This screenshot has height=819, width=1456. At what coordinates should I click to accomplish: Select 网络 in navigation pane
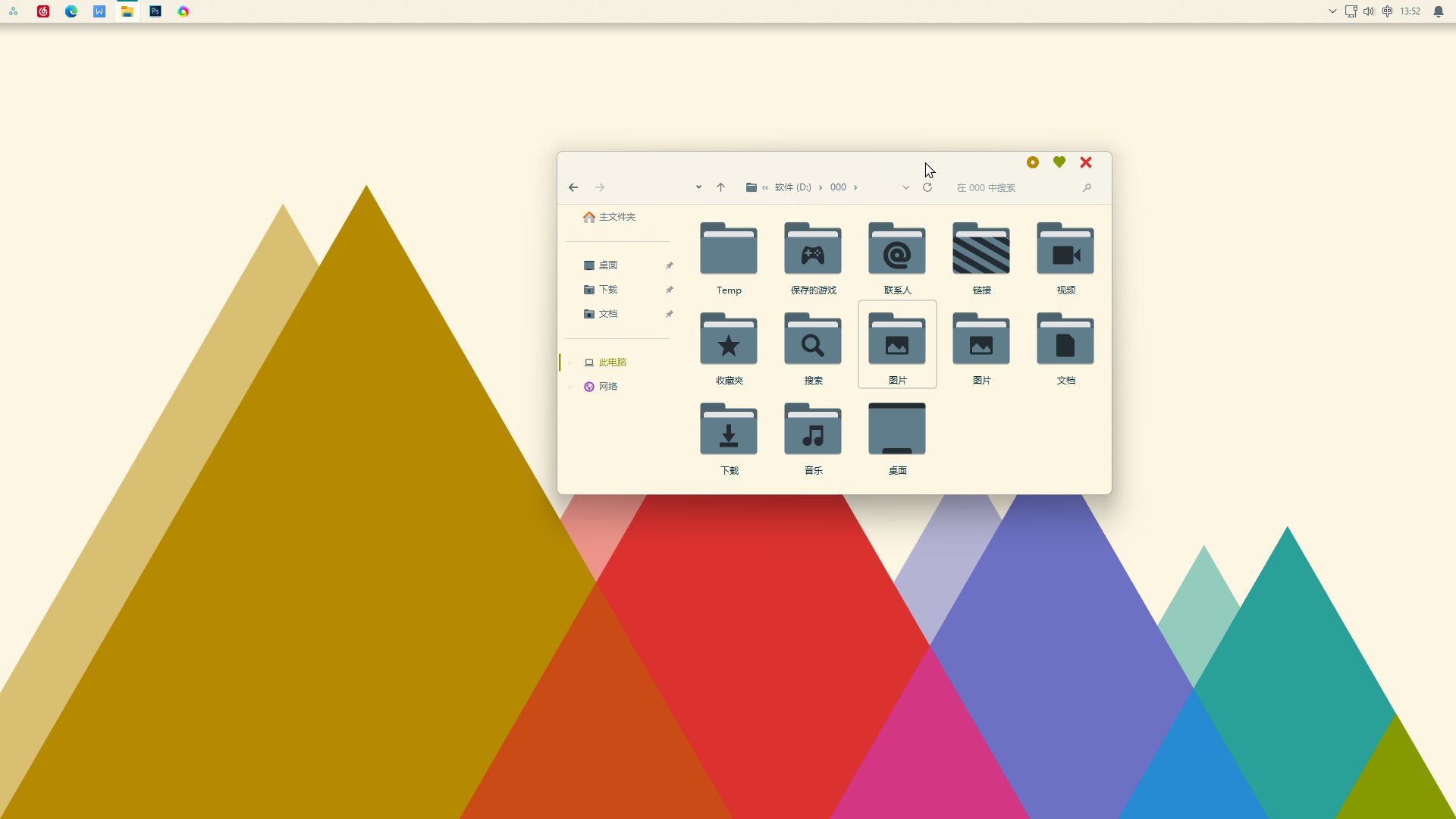pyautogui.click(x=607, y=387)
